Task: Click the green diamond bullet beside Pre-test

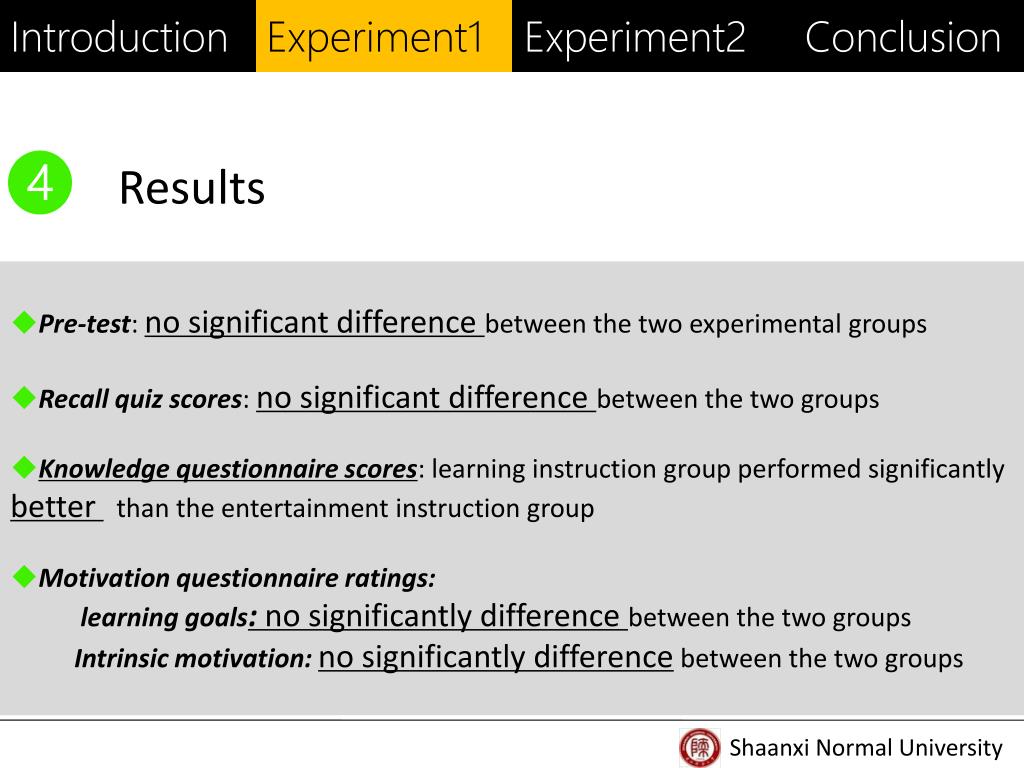Action: 24,322
